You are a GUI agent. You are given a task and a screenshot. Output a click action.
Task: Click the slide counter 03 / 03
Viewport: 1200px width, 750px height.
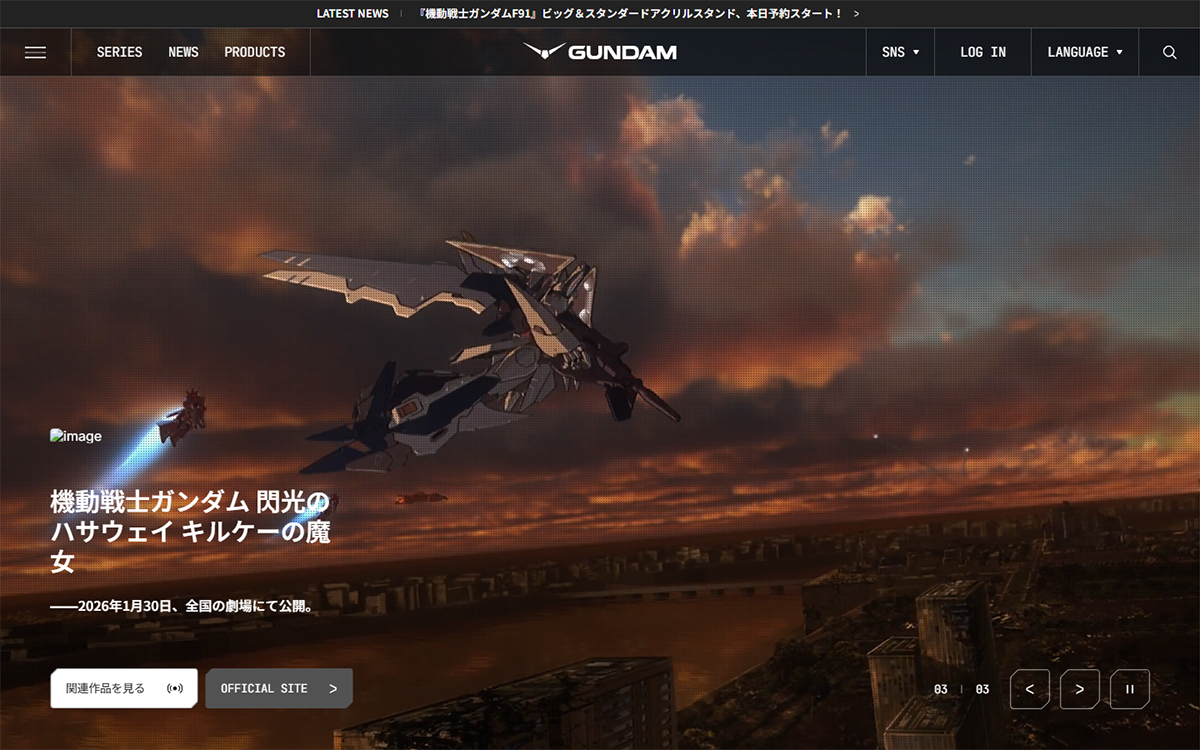[962, 689]
